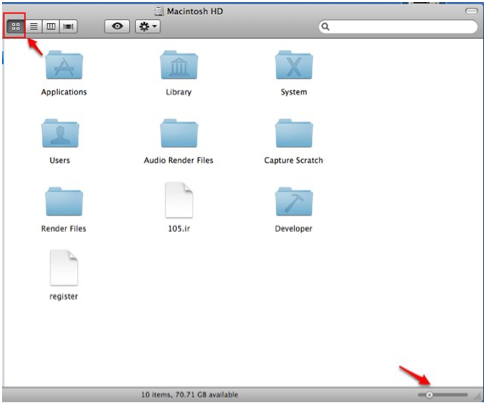Click the 'Users' label text
The image size is (484, 404).
tap(60, 160)
